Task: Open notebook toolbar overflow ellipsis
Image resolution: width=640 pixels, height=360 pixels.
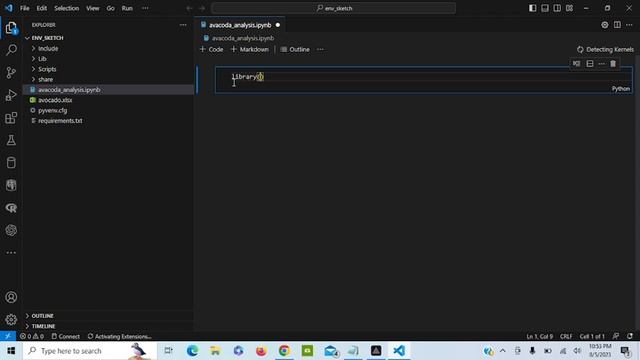Action: pyautogui.click(x=320, y=49)
